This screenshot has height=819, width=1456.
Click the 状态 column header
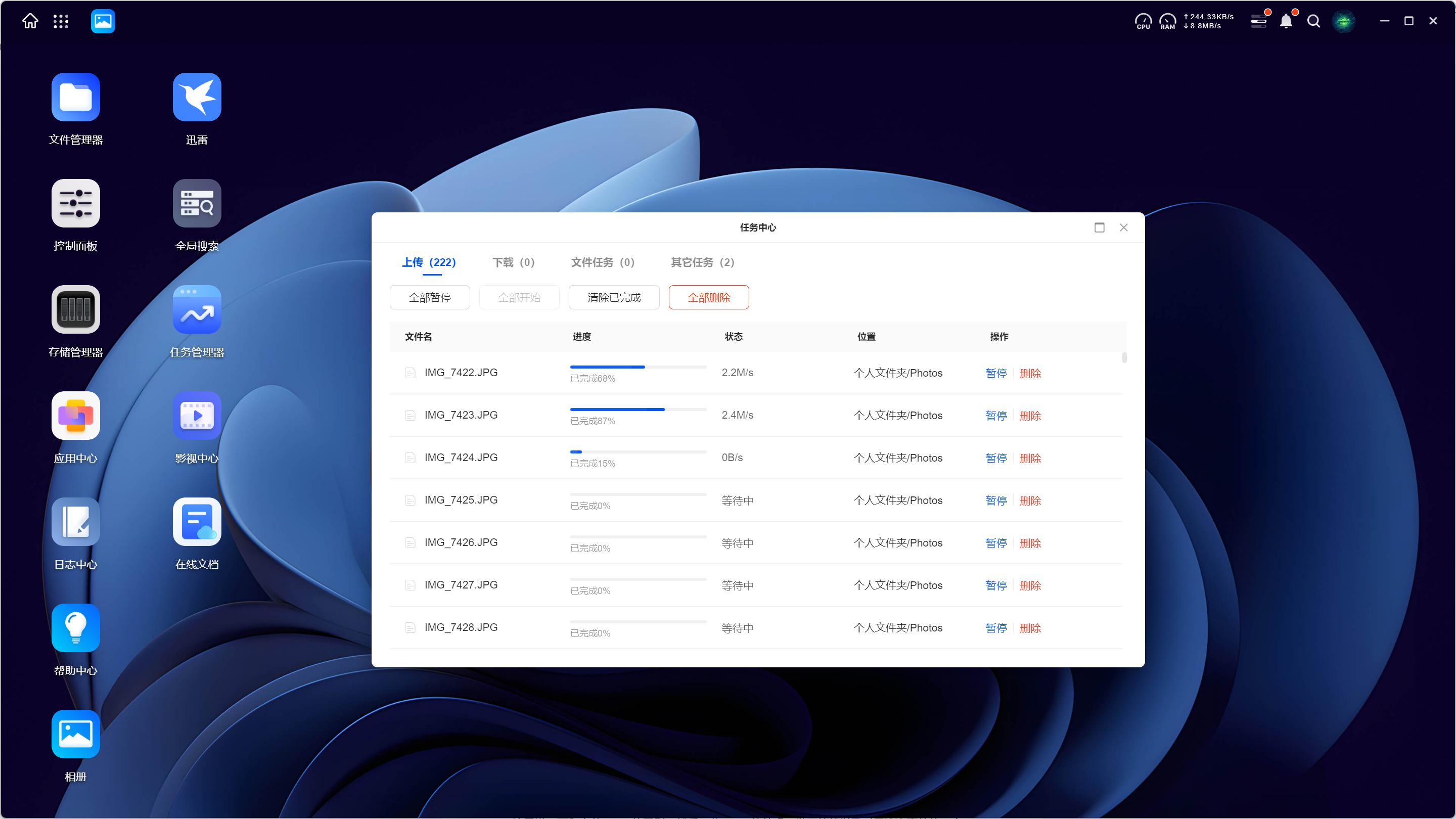click(734, 336)
